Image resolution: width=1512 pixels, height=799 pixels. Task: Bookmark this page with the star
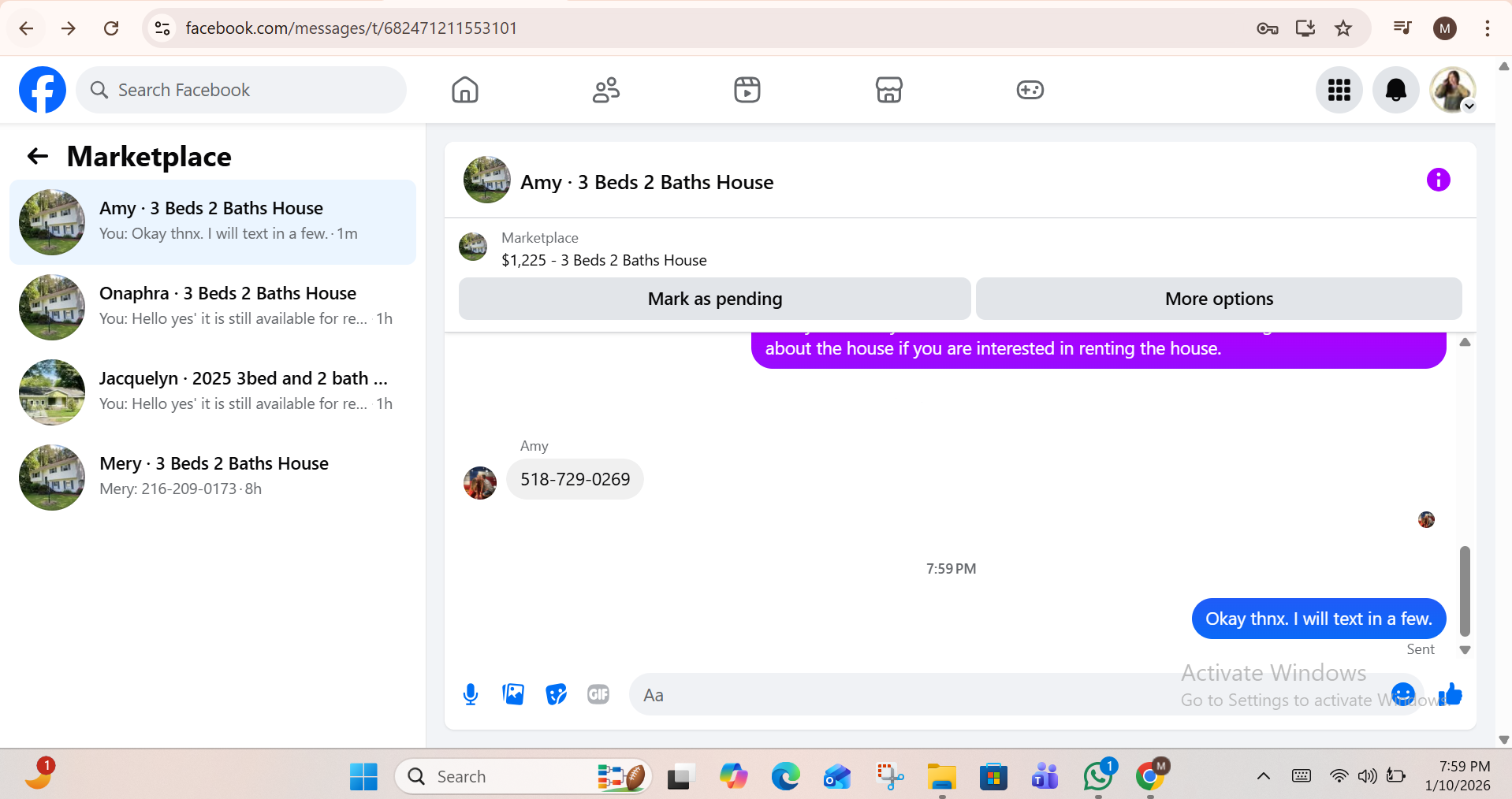point(1343,28)
